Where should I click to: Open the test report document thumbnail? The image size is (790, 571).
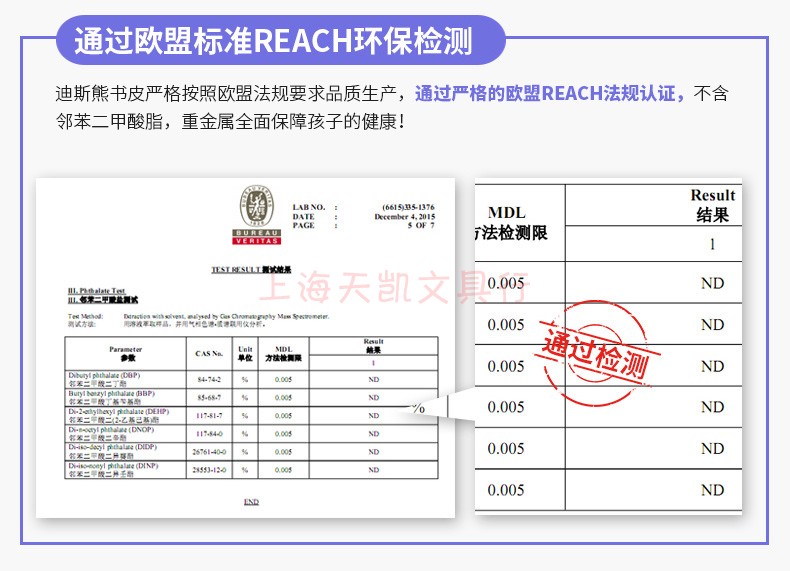click(x=245, y=348)
